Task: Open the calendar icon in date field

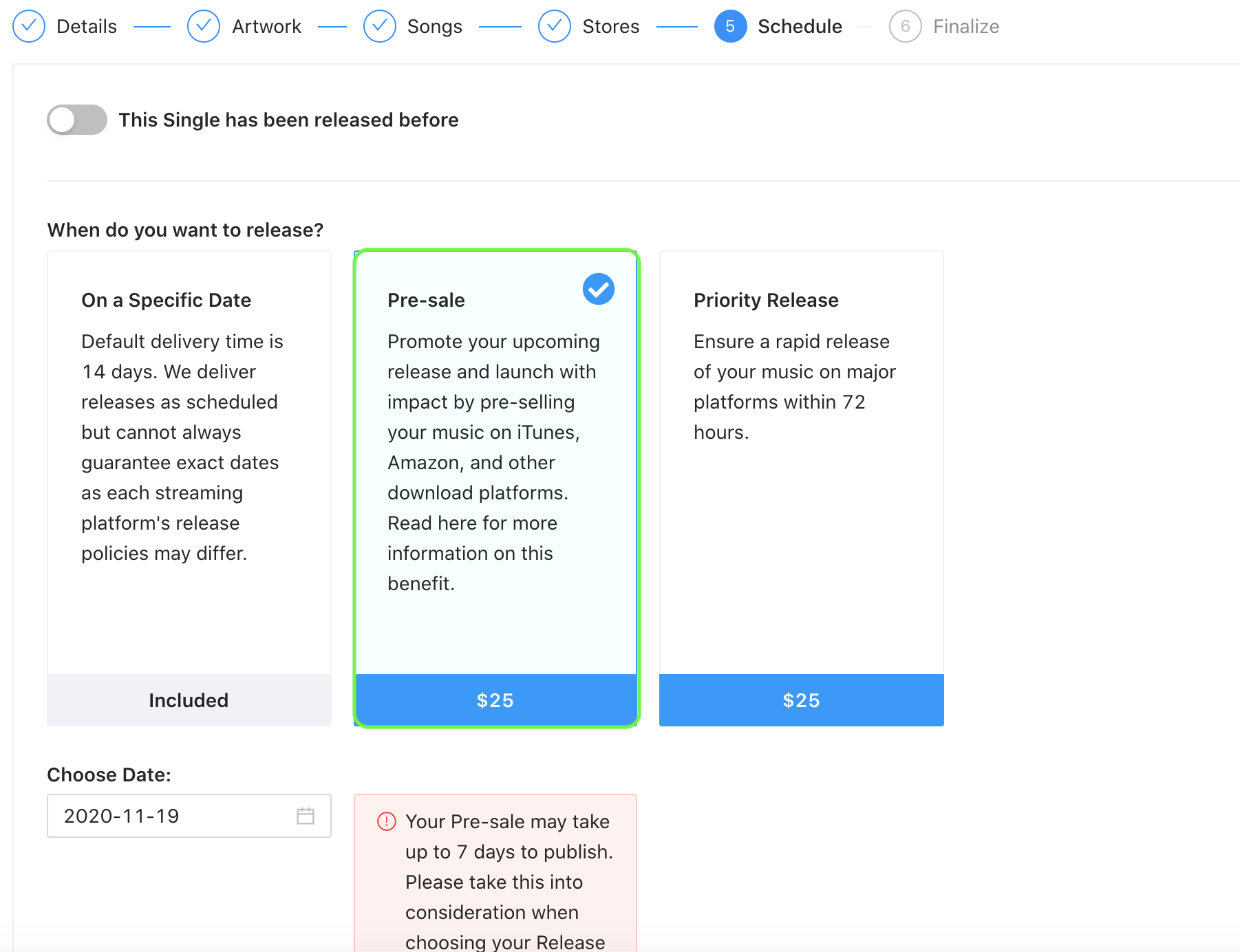Action: [306, 816]
